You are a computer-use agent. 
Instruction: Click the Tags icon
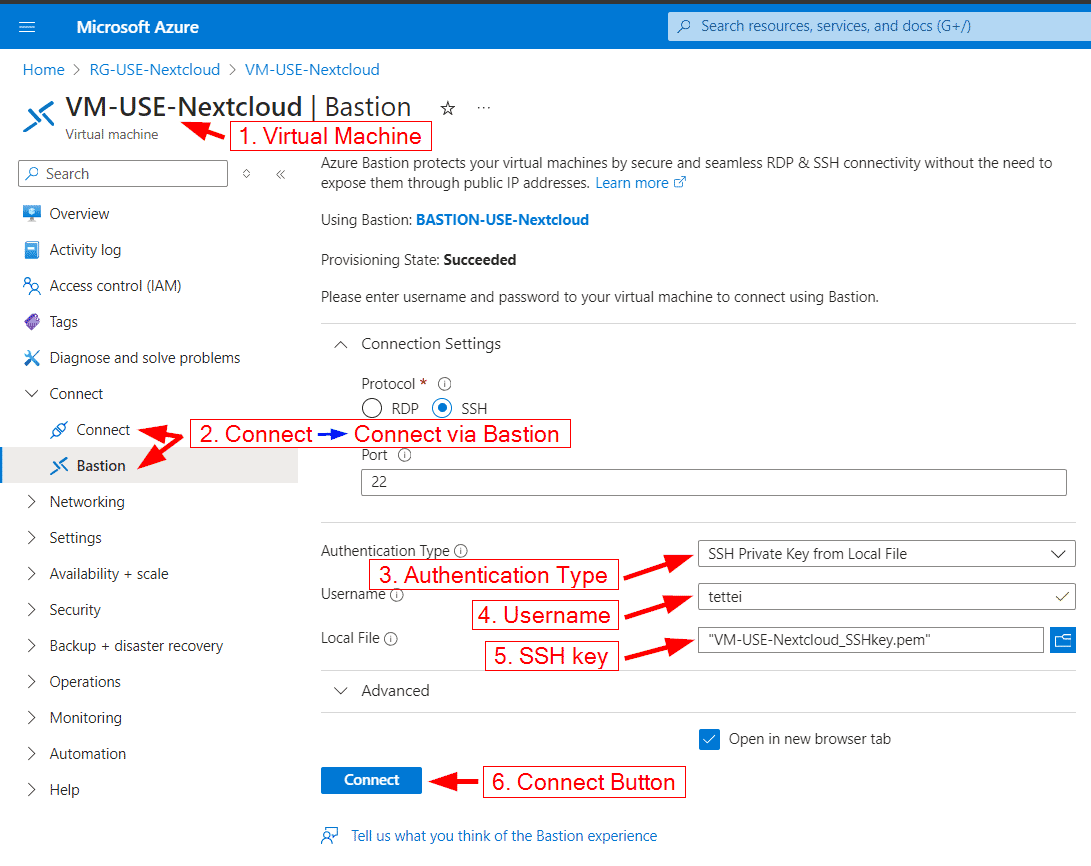click(31, 321)
